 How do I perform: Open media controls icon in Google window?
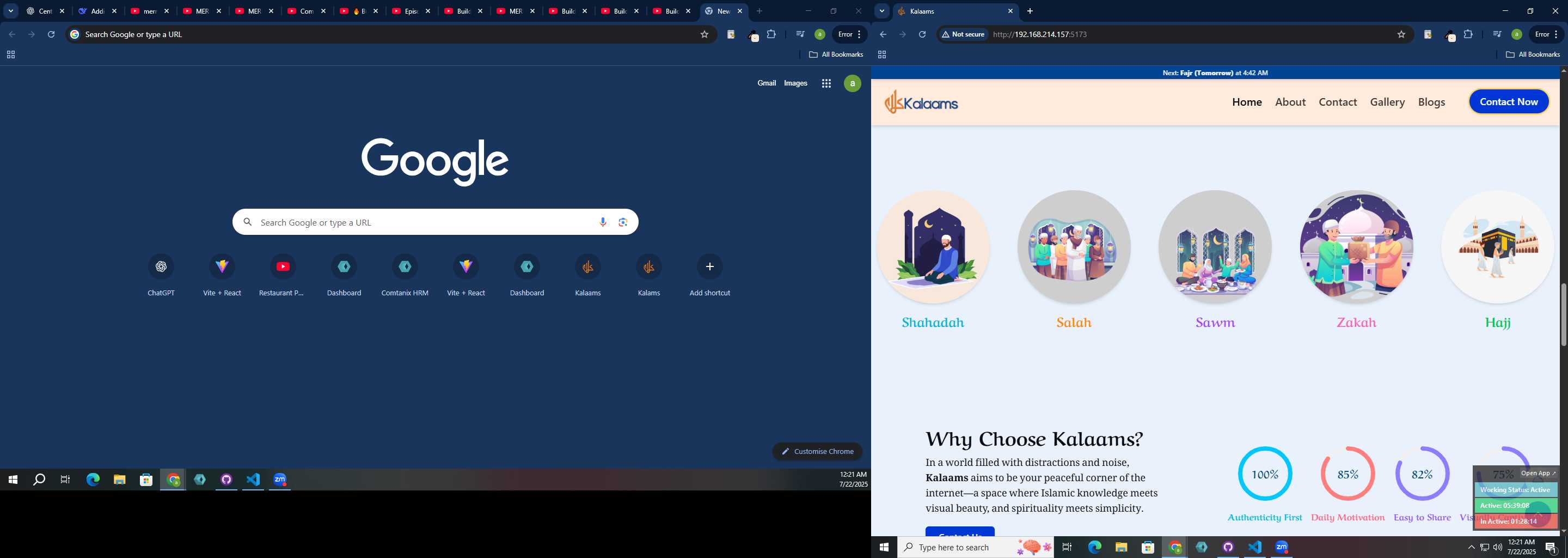coord(800,34)
